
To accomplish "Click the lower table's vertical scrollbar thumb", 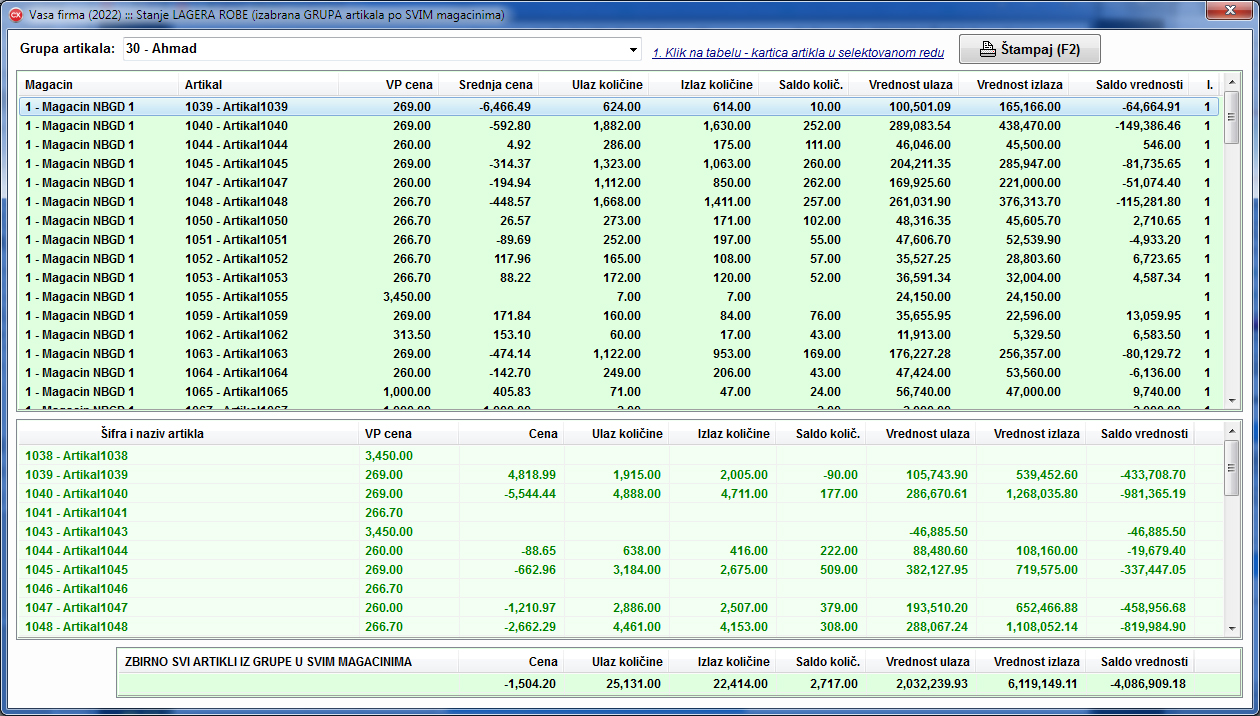I will pos(1232,468).
